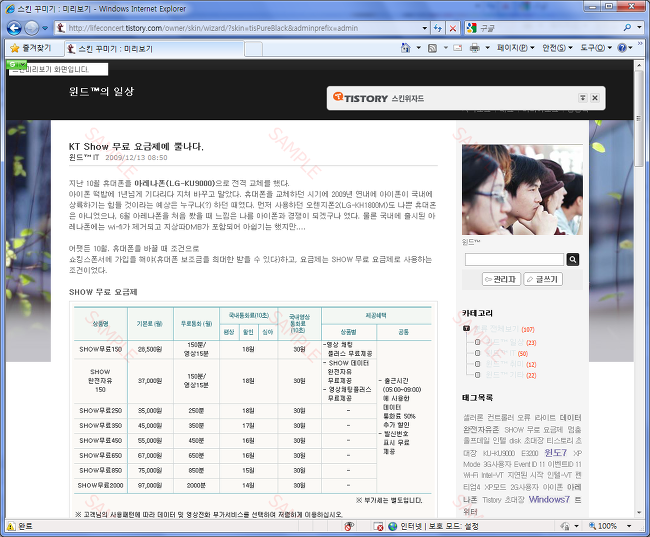Click the blog title 윈드™의 일상
Viewport: 650px width, 537px height.
101,92
